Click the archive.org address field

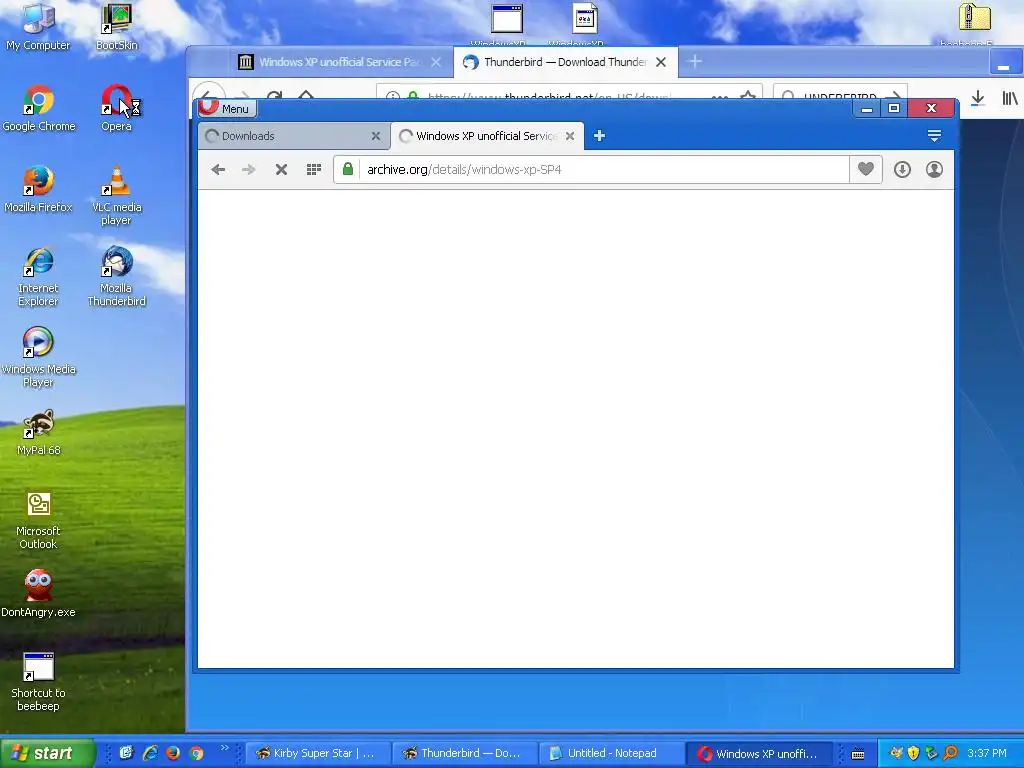point(591,170)
